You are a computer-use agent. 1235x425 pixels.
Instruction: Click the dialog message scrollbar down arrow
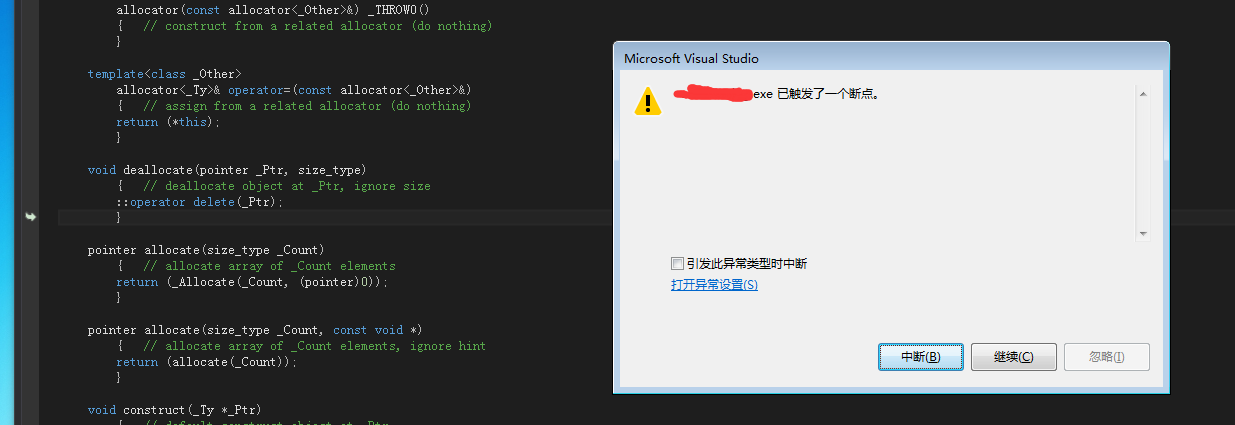1144,234
